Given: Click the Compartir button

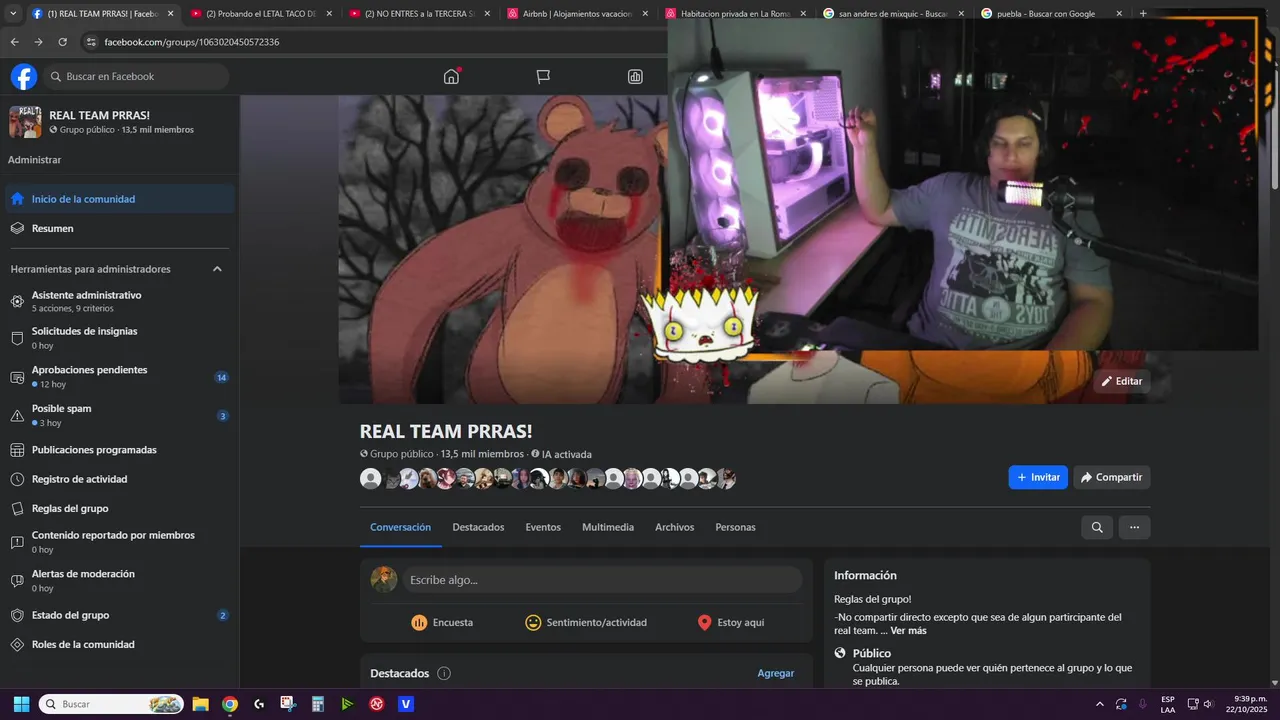Looking at the screenshot, I should [x=1112, y=477].
